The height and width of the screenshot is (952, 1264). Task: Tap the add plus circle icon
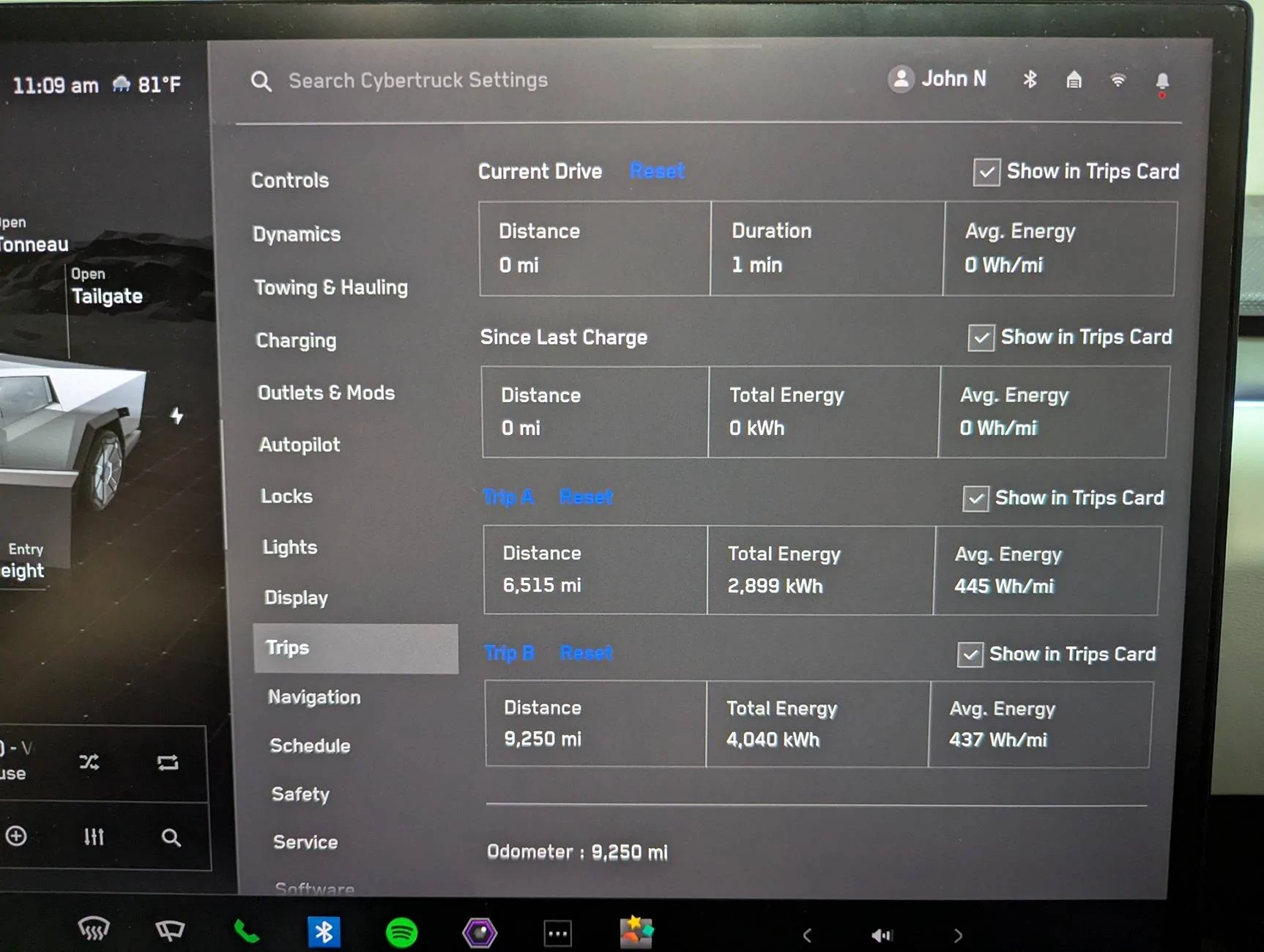point(16,836)
